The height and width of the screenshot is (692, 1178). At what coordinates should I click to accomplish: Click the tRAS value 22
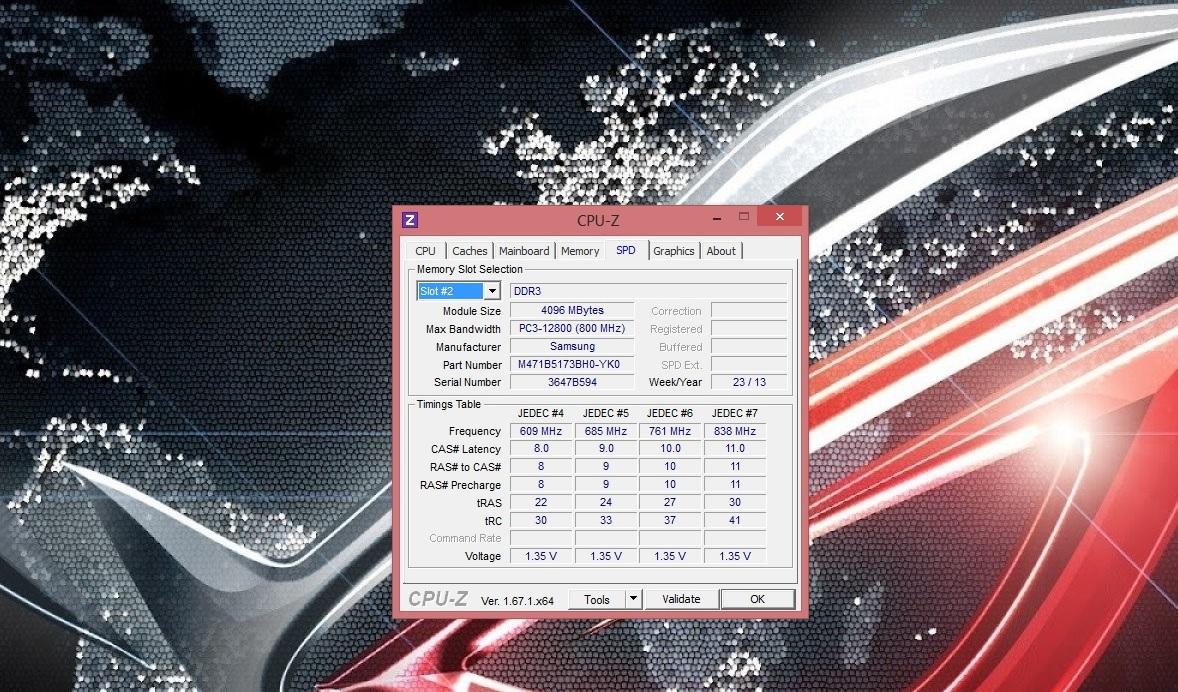click(541, 503)
